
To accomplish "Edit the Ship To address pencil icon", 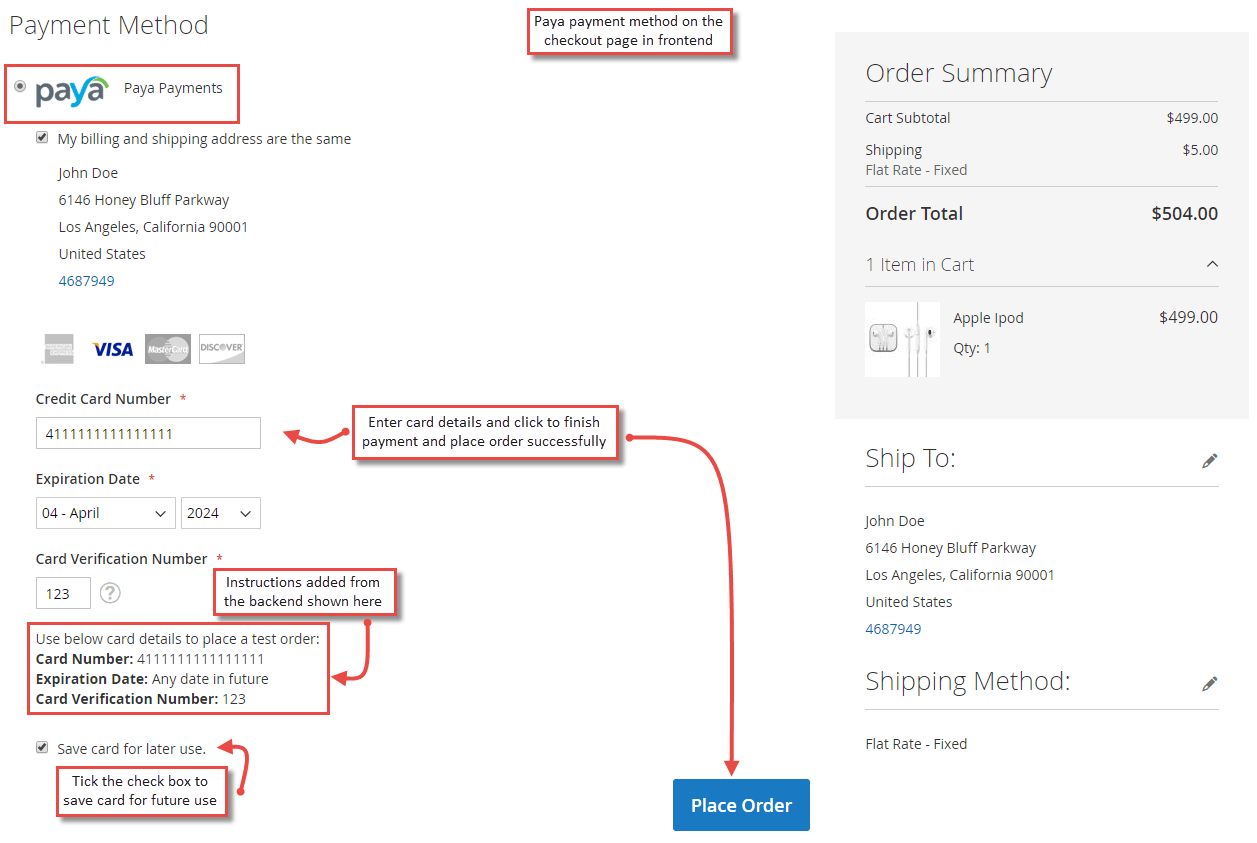I will (1210, 461).
